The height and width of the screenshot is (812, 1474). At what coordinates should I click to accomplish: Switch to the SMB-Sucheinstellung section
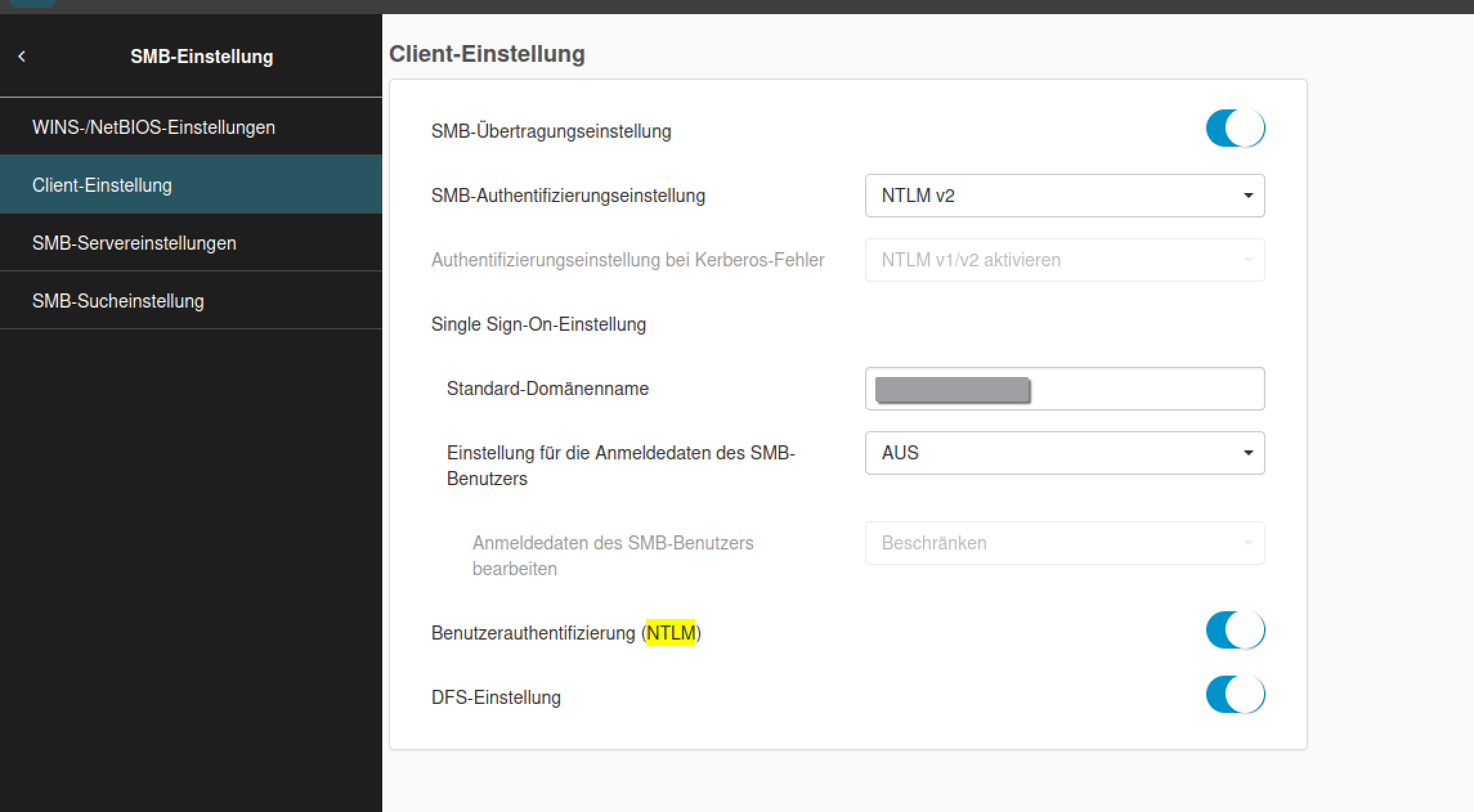(x=118, y=301)
